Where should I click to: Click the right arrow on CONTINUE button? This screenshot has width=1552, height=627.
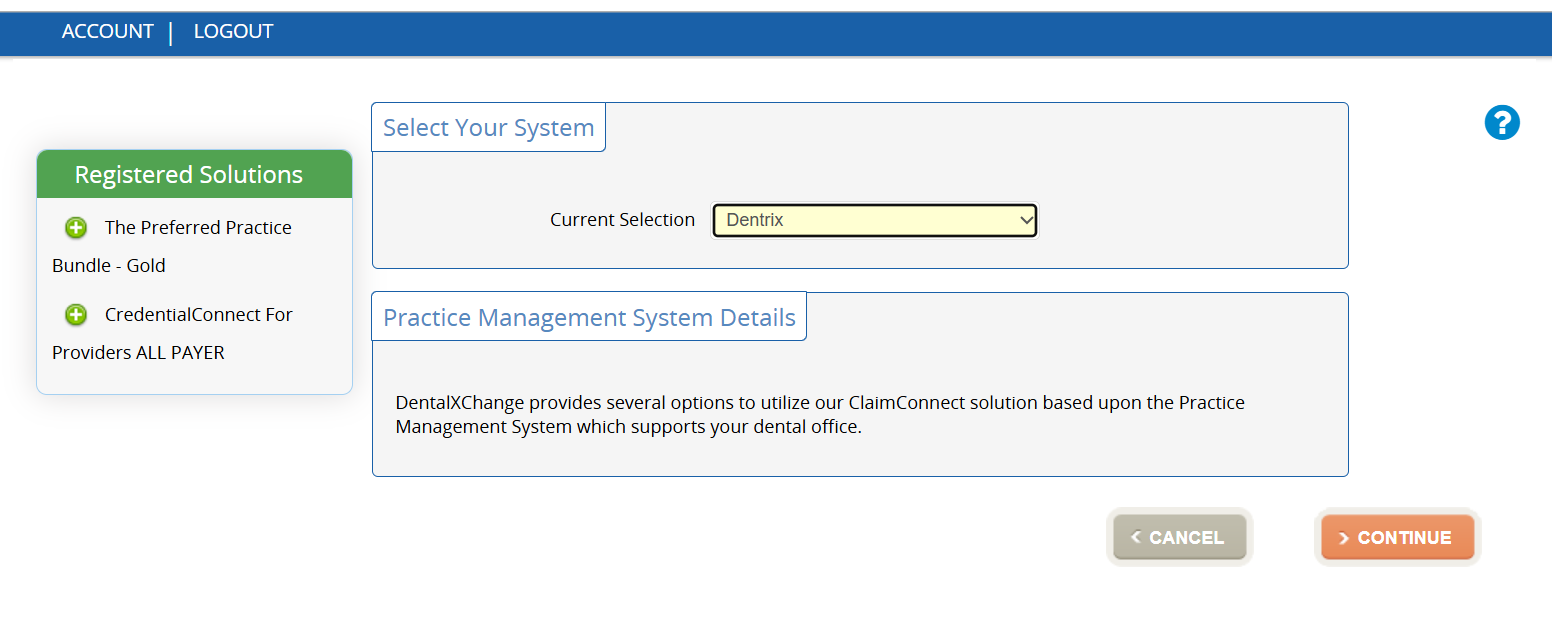pos(1344,538)
